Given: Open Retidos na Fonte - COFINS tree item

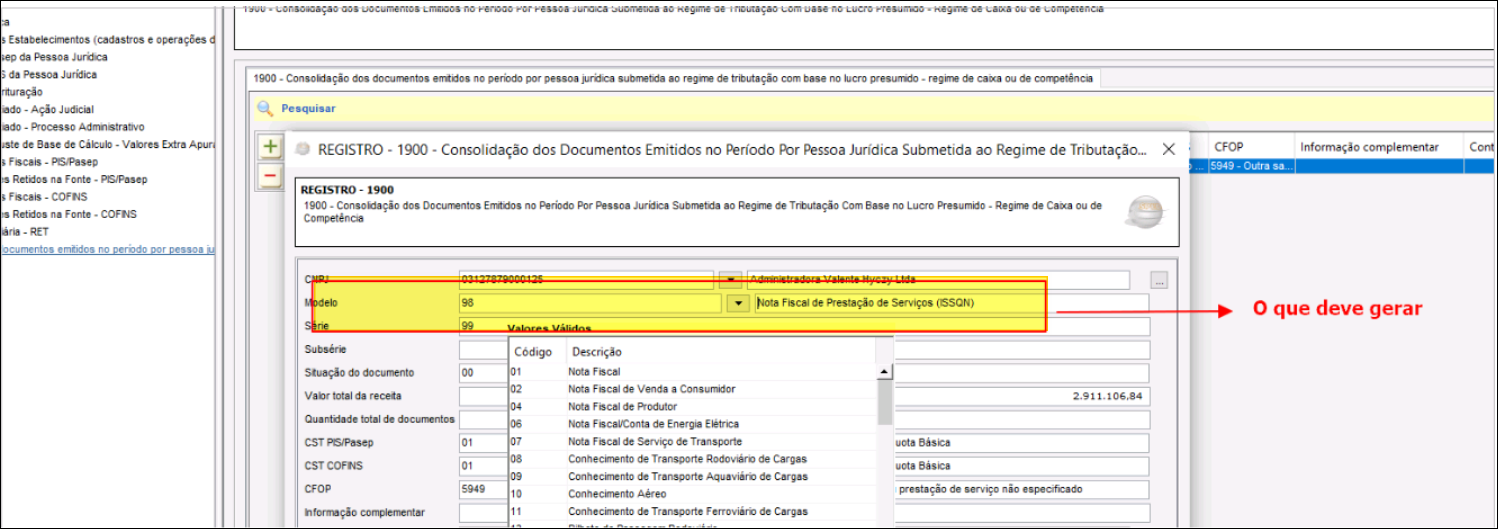Looking at the screenshot, I should pos(69,214).
